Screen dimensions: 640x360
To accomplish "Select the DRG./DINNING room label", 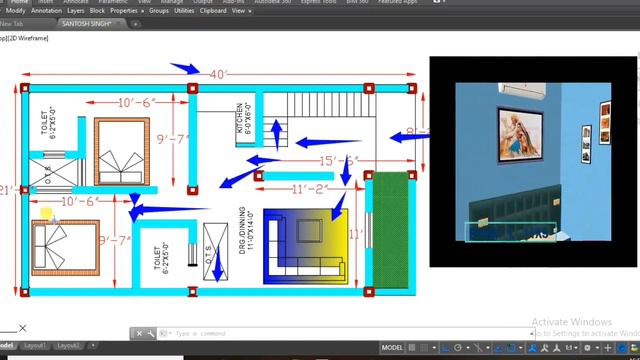I will point(246,230).
